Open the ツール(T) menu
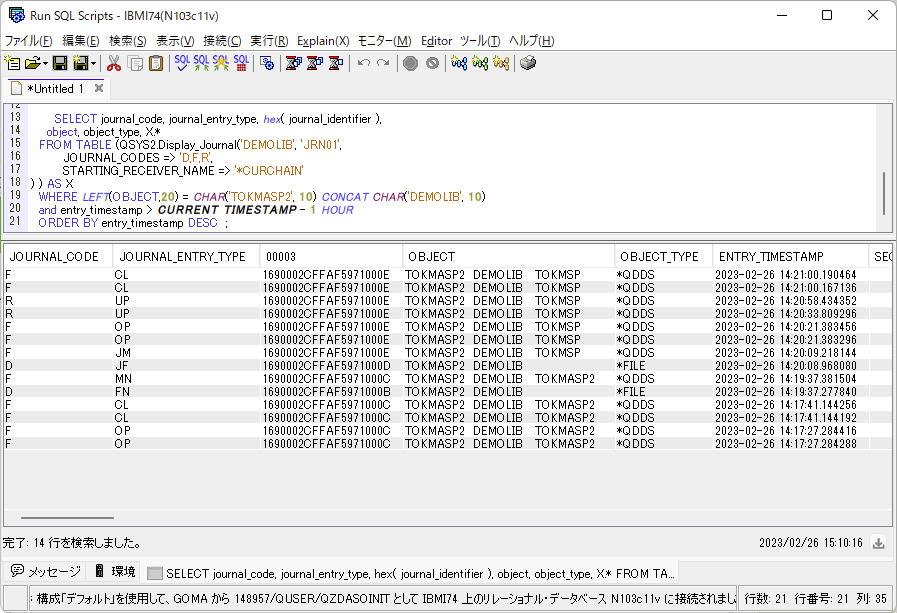The height and width of the screenshot is (613, 897). (x=480, y=41)
